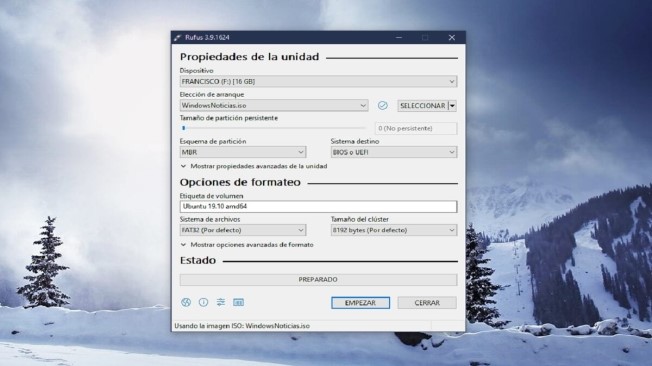Open the Dispositivo drive dropdown
The image size is (652, 366).
[x=319, y=82]
